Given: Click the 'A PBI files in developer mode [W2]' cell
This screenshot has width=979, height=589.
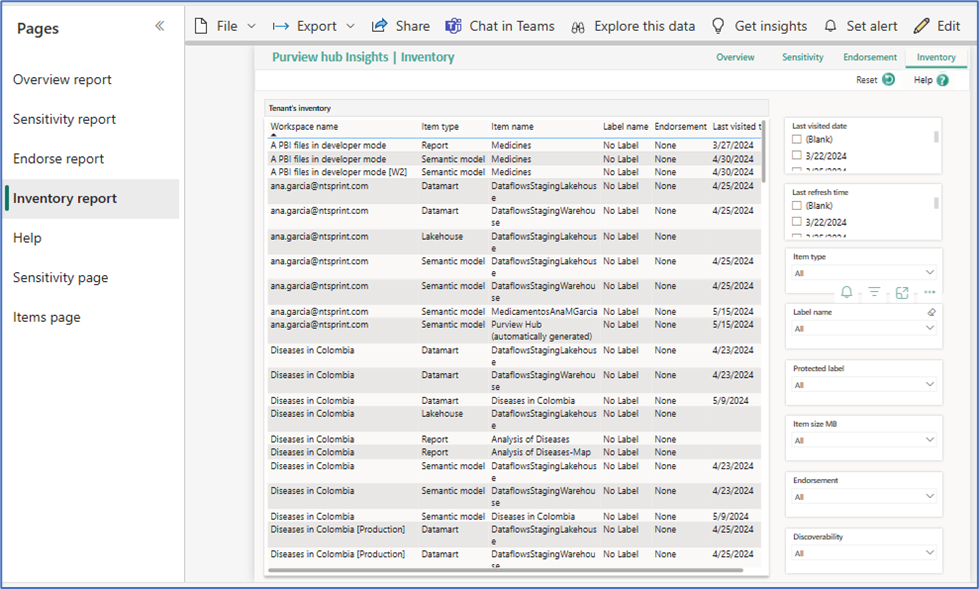Looking at the screenshot, I should (338, 172).
